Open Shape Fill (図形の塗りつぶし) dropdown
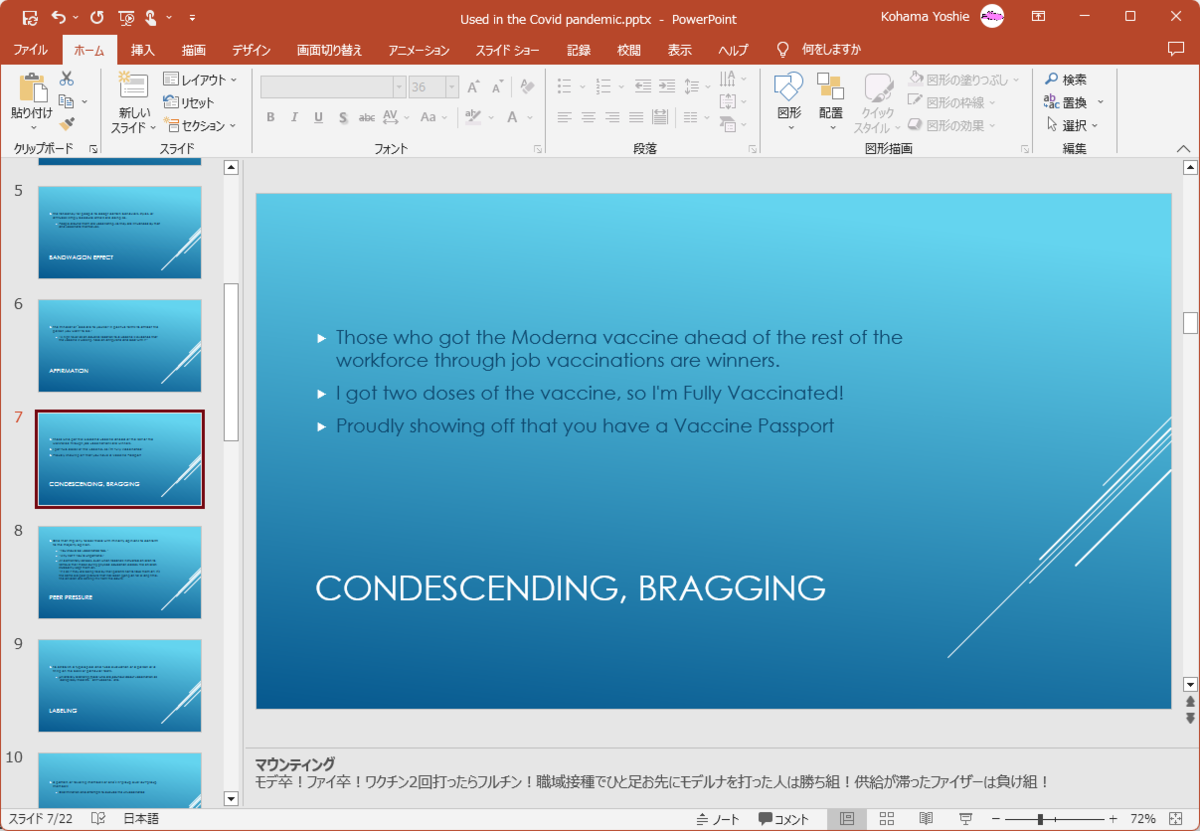Image resolution: width=1200 pixels, height=831 pixels. tap(964, 79)
